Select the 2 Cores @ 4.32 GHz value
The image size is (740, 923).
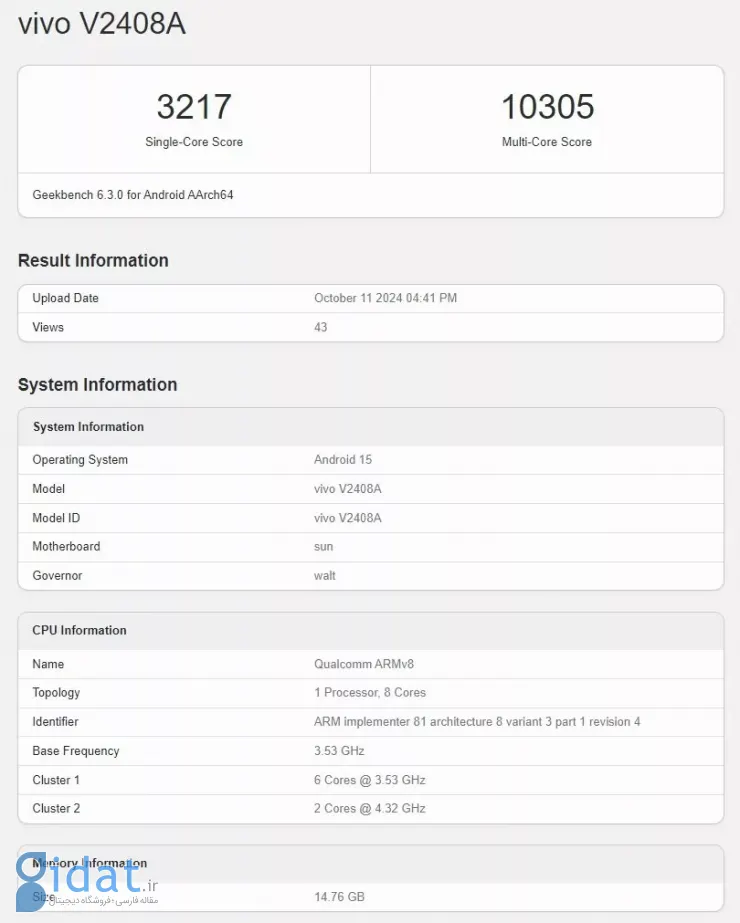point(370,809)
